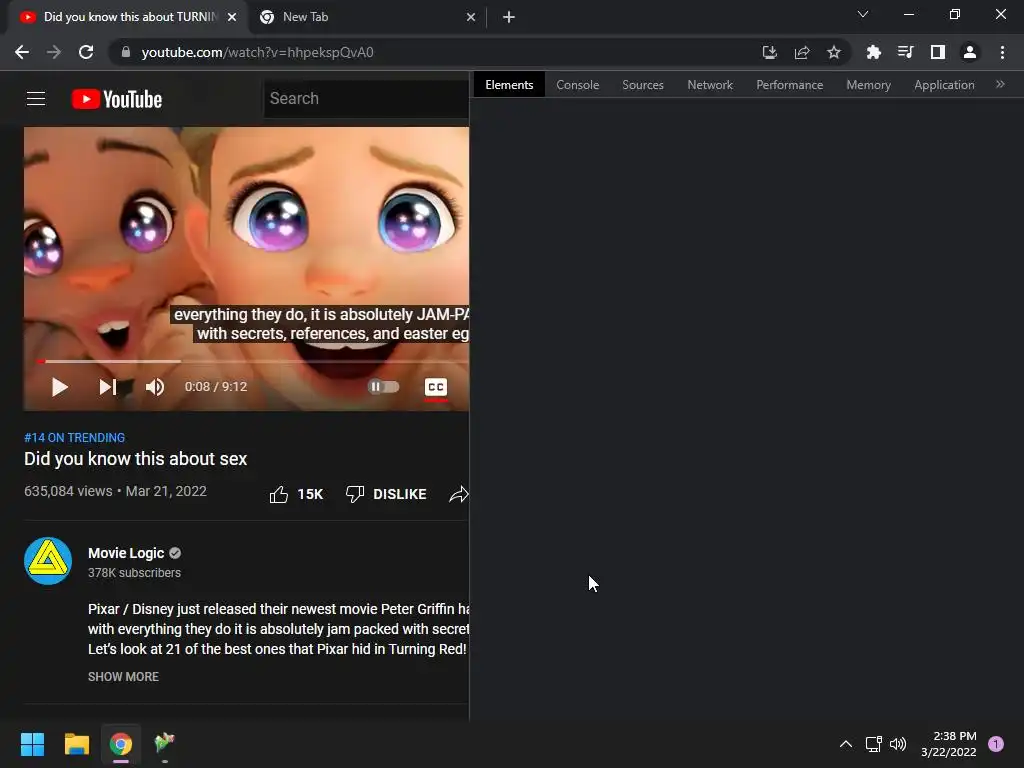The image size is (1024, 768).
Task: Expand description with SHOW MORE
Action: pos(123,677)
